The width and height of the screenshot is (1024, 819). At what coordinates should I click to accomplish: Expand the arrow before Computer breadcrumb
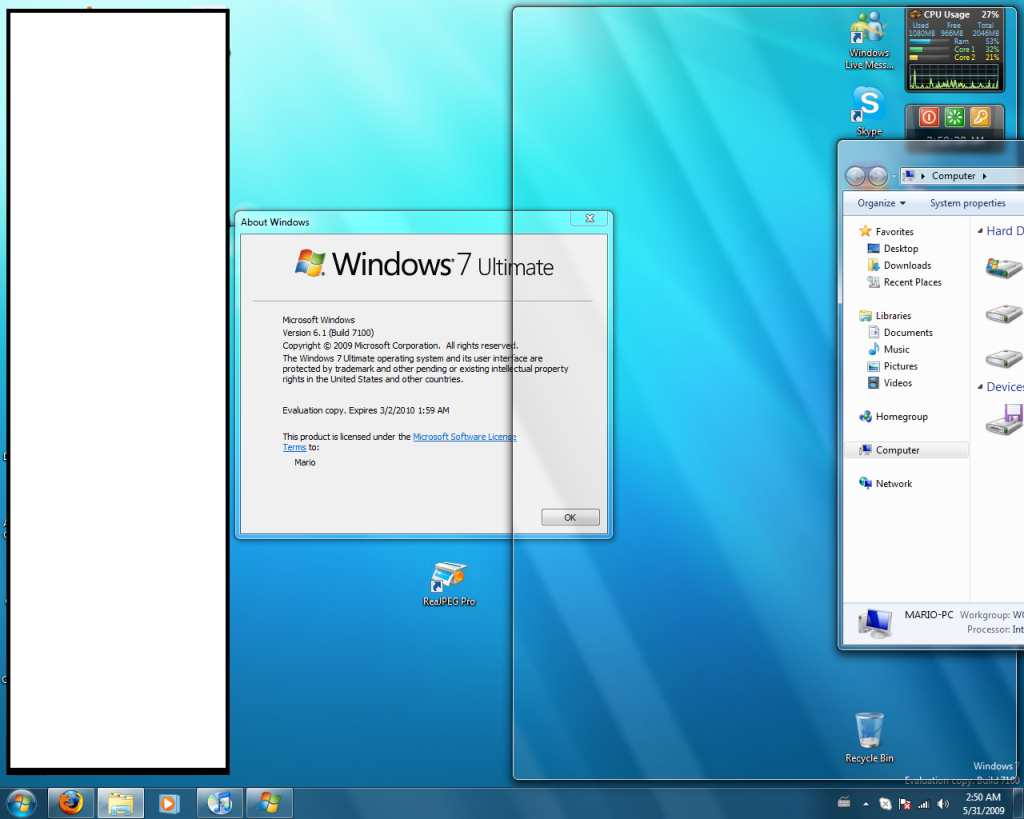923,176
